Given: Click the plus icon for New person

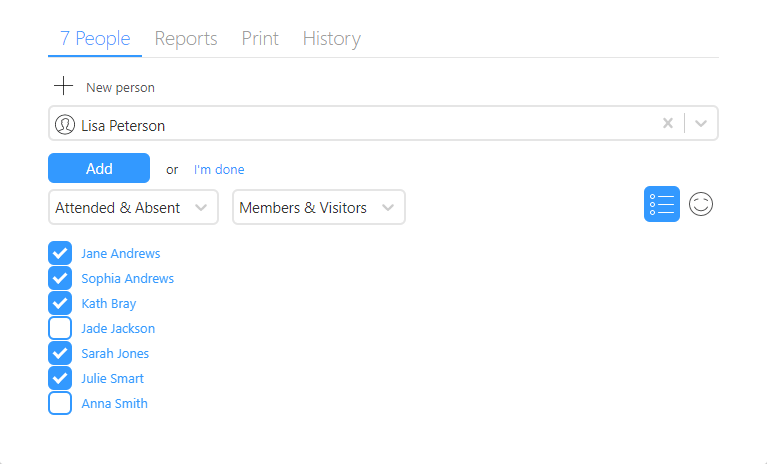Looking at the screenshot, I should click(x=63, y=86).
